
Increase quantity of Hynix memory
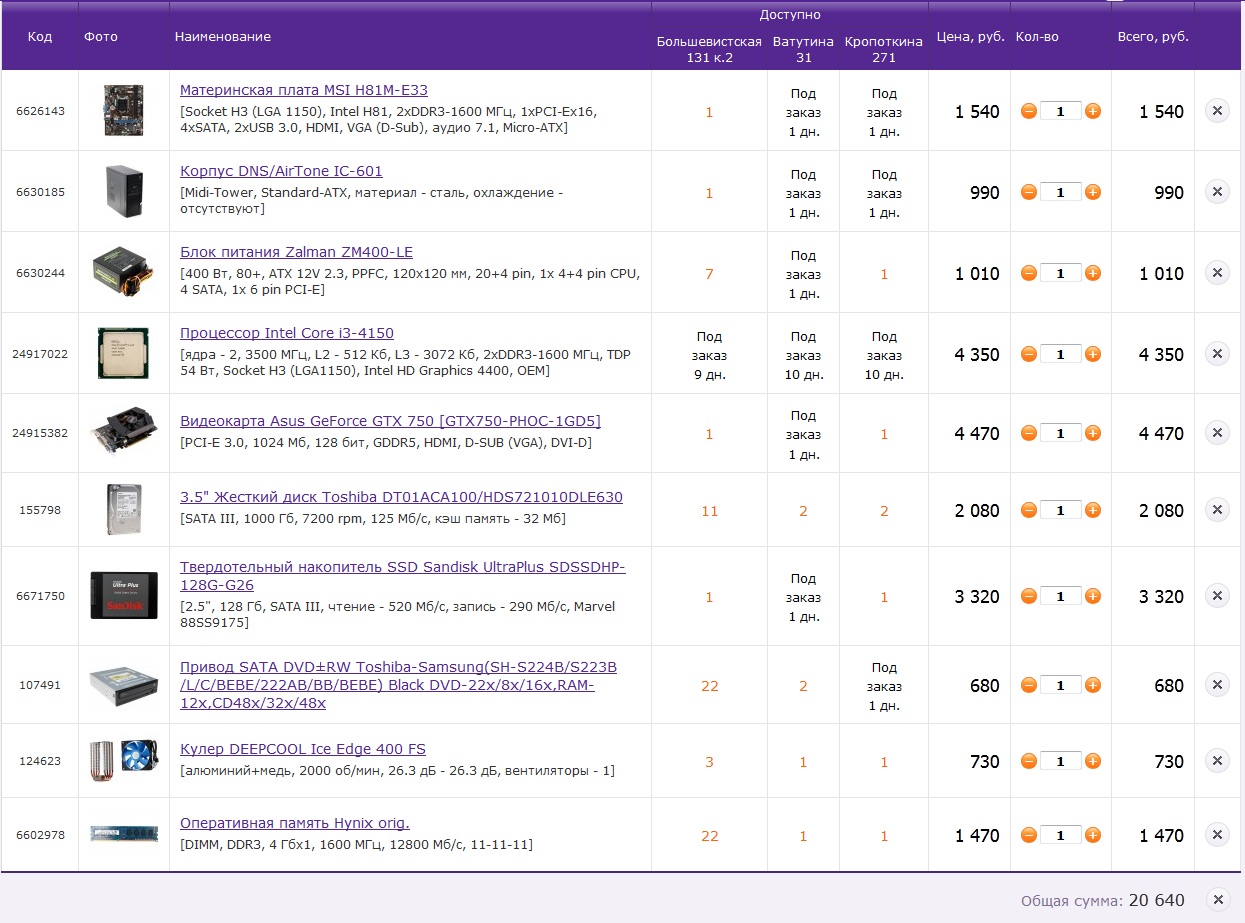coord(1093,835)
